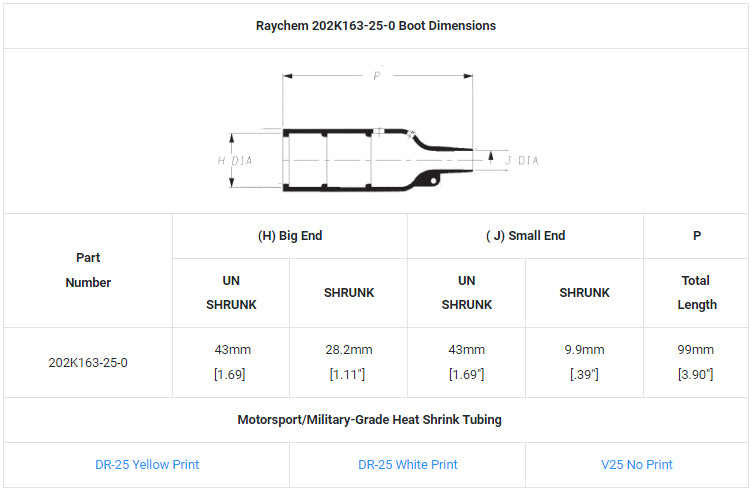754x493 pixels.
Task: Select the J DIA label in diagram
Action: click(x=521, y=160)
